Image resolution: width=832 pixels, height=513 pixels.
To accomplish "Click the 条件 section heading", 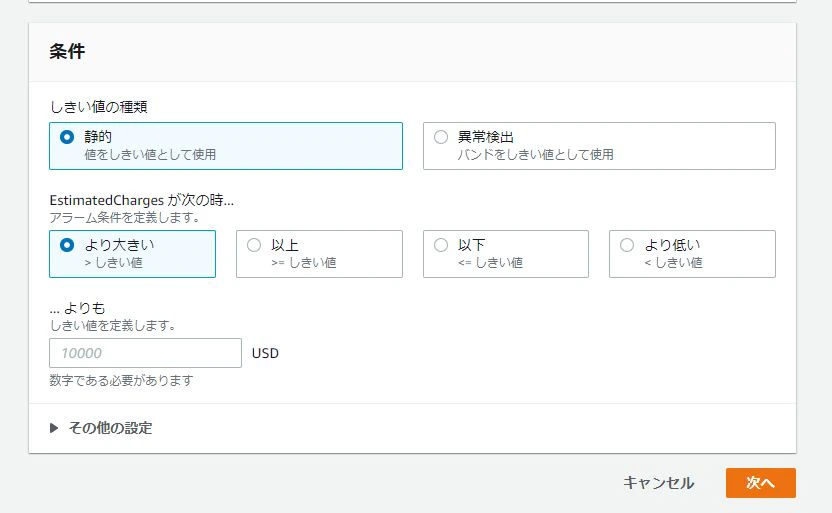I will click(x=67, y=51).
